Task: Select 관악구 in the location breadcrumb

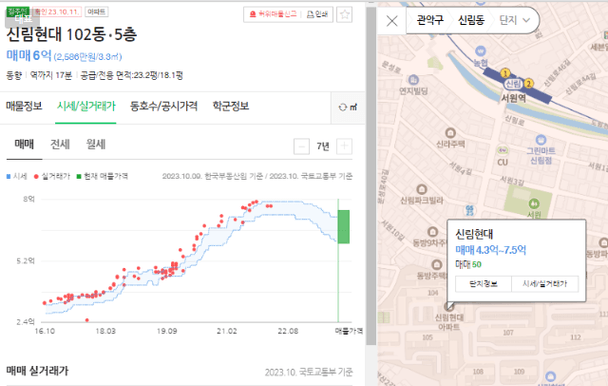Action: pyautogui.click(x=430, y=20)
